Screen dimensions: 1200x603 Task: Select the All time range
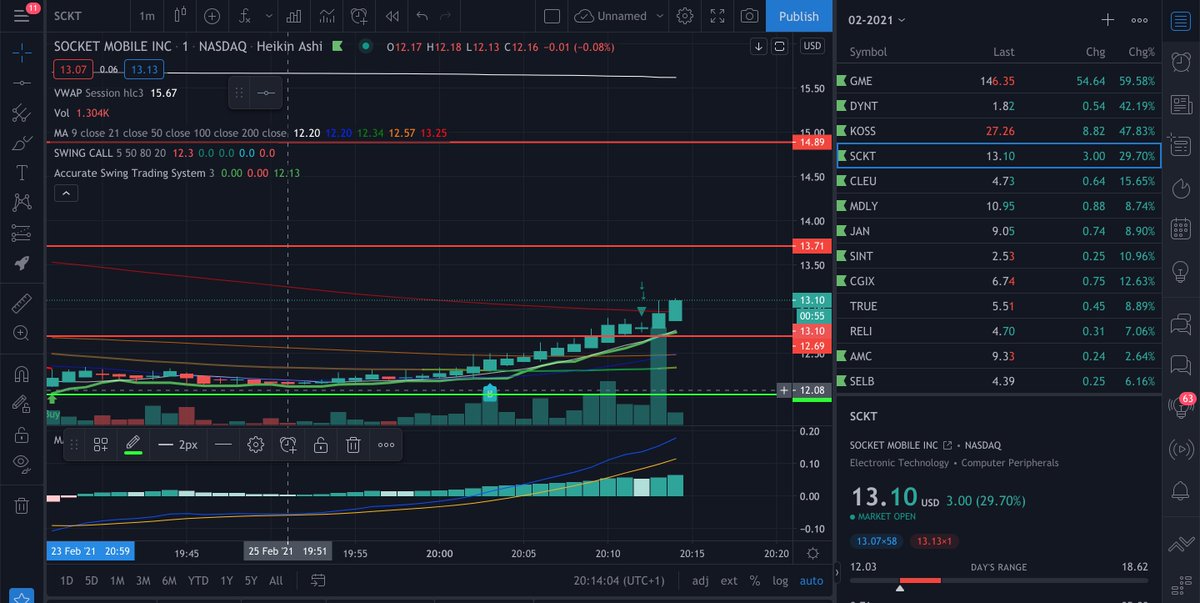[276, 581]
